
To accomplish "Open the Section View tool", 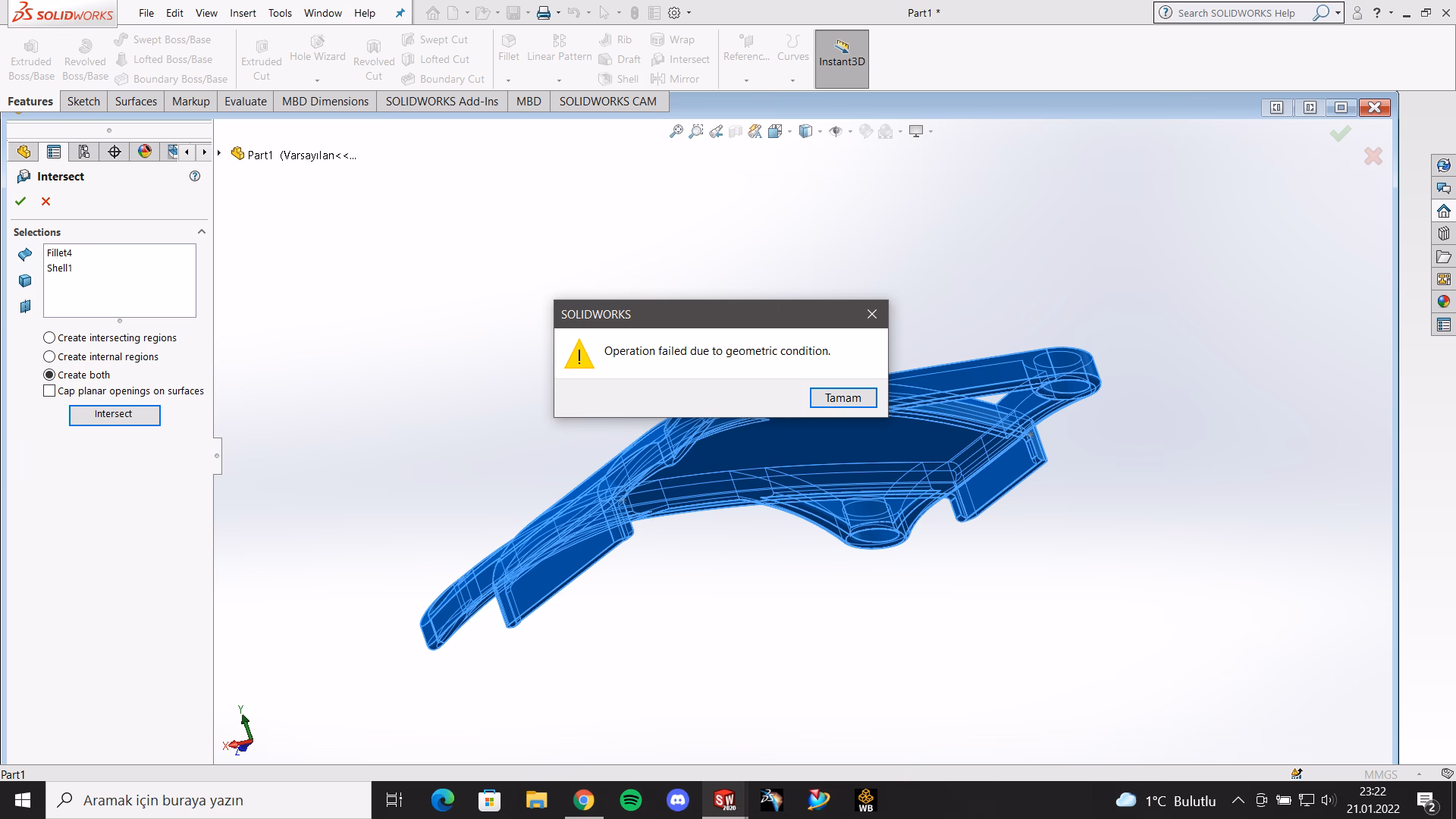I will tap(734, 130).
